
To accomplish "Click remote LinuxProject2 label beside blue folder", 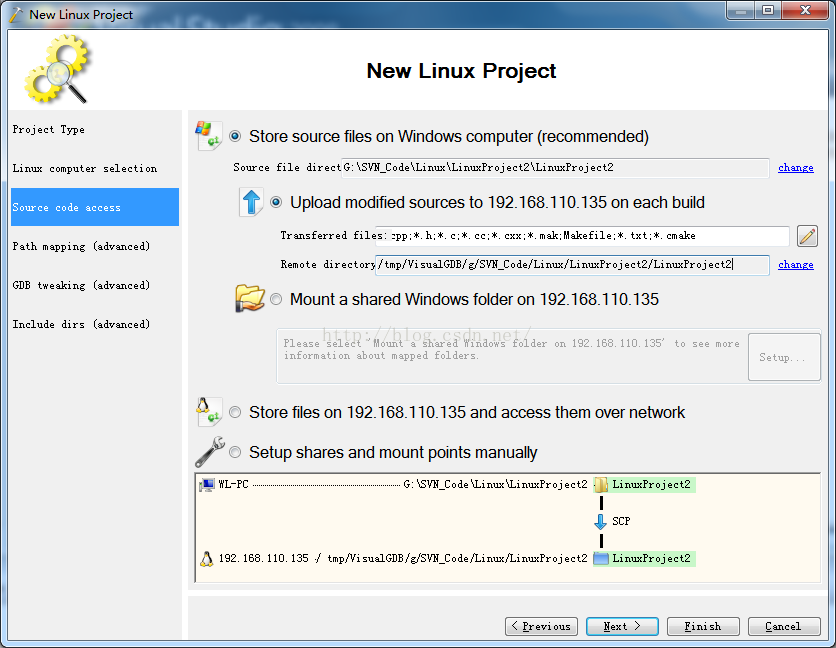I will tap(652, 558).
